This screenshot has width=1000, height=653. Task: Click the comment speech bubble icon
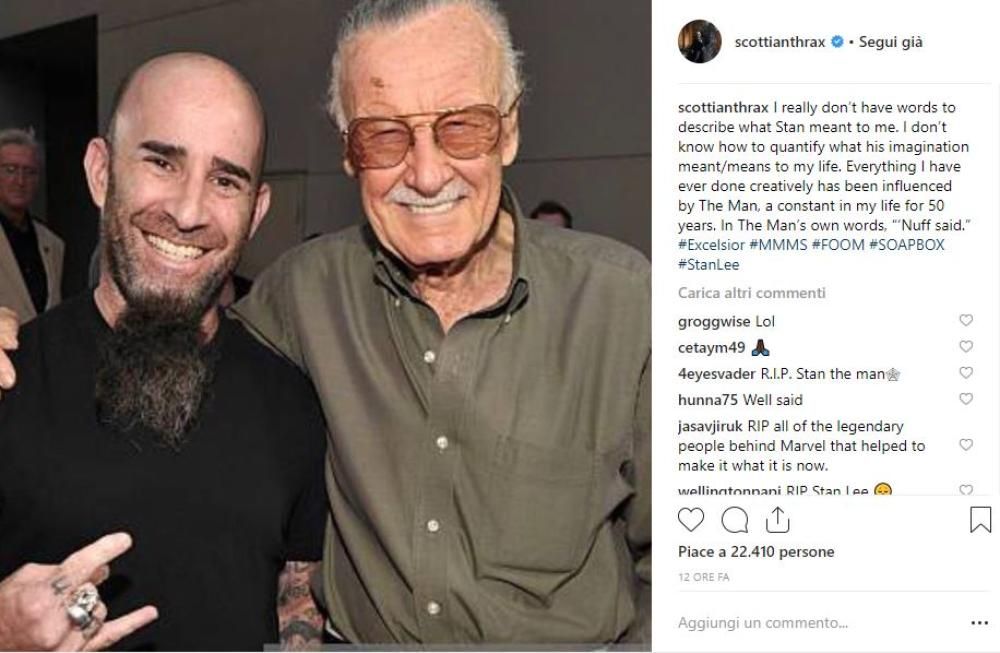tap(735, 520)
